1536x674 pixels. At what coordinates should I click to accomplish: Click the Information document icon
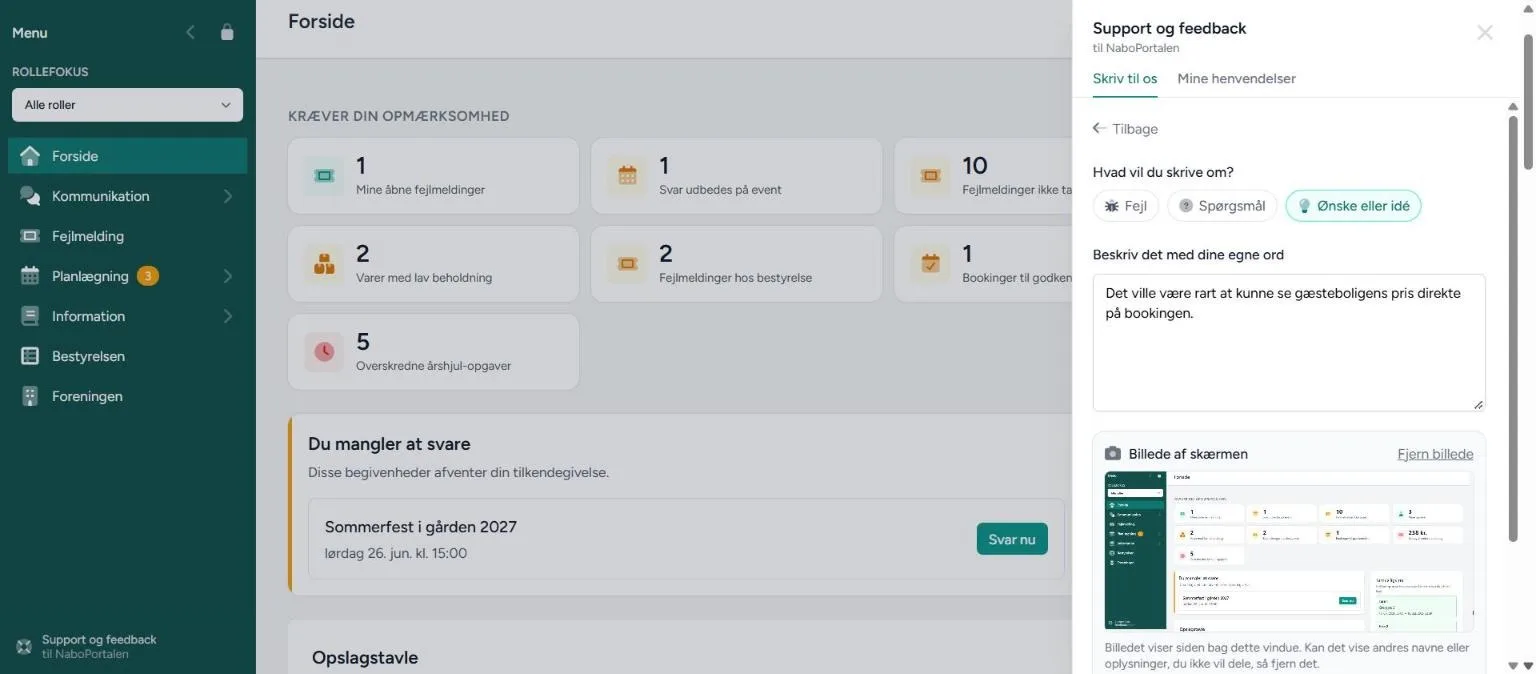point(30,316)
